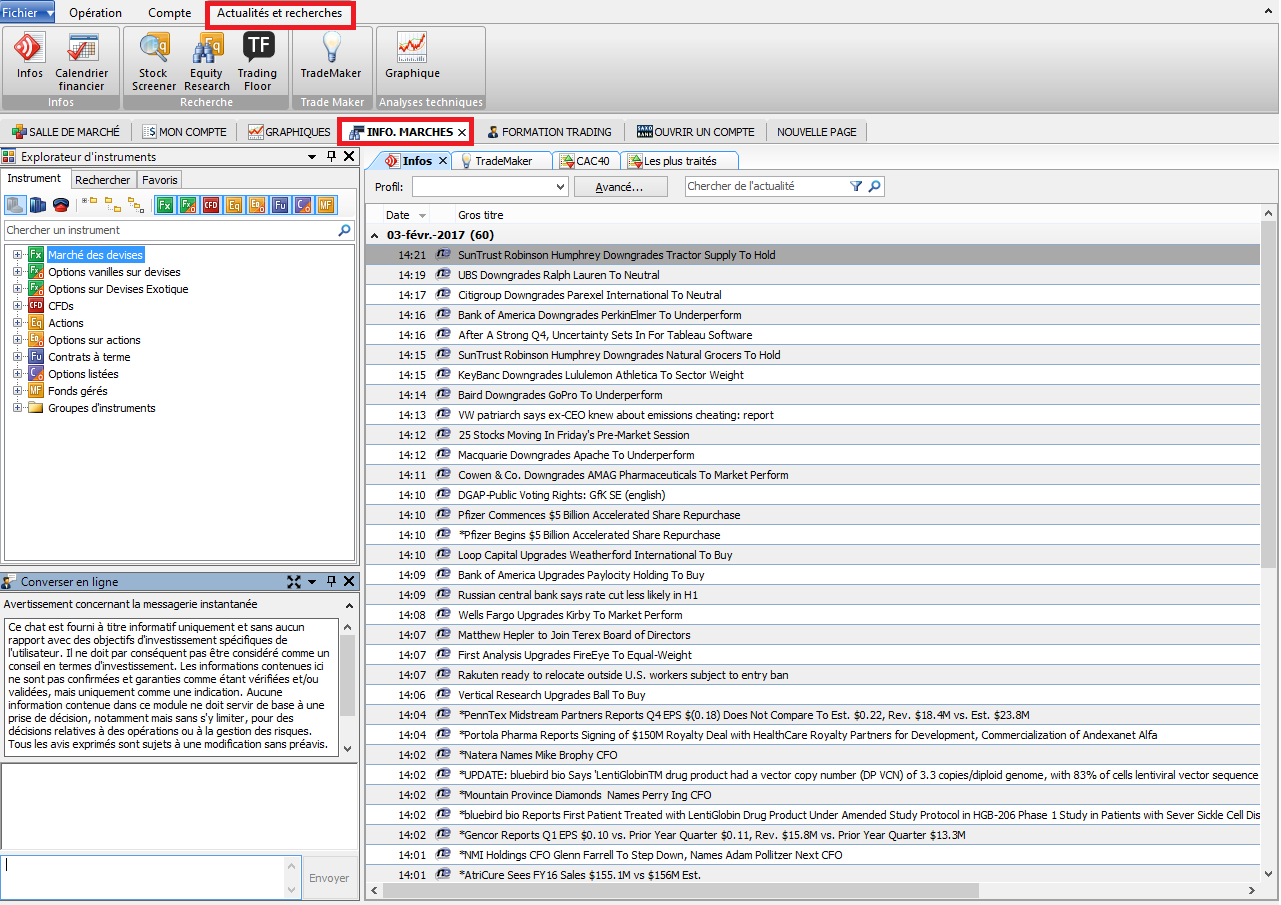Click the two-level folder tree icon
The image size is (1281, 905).
113,205
